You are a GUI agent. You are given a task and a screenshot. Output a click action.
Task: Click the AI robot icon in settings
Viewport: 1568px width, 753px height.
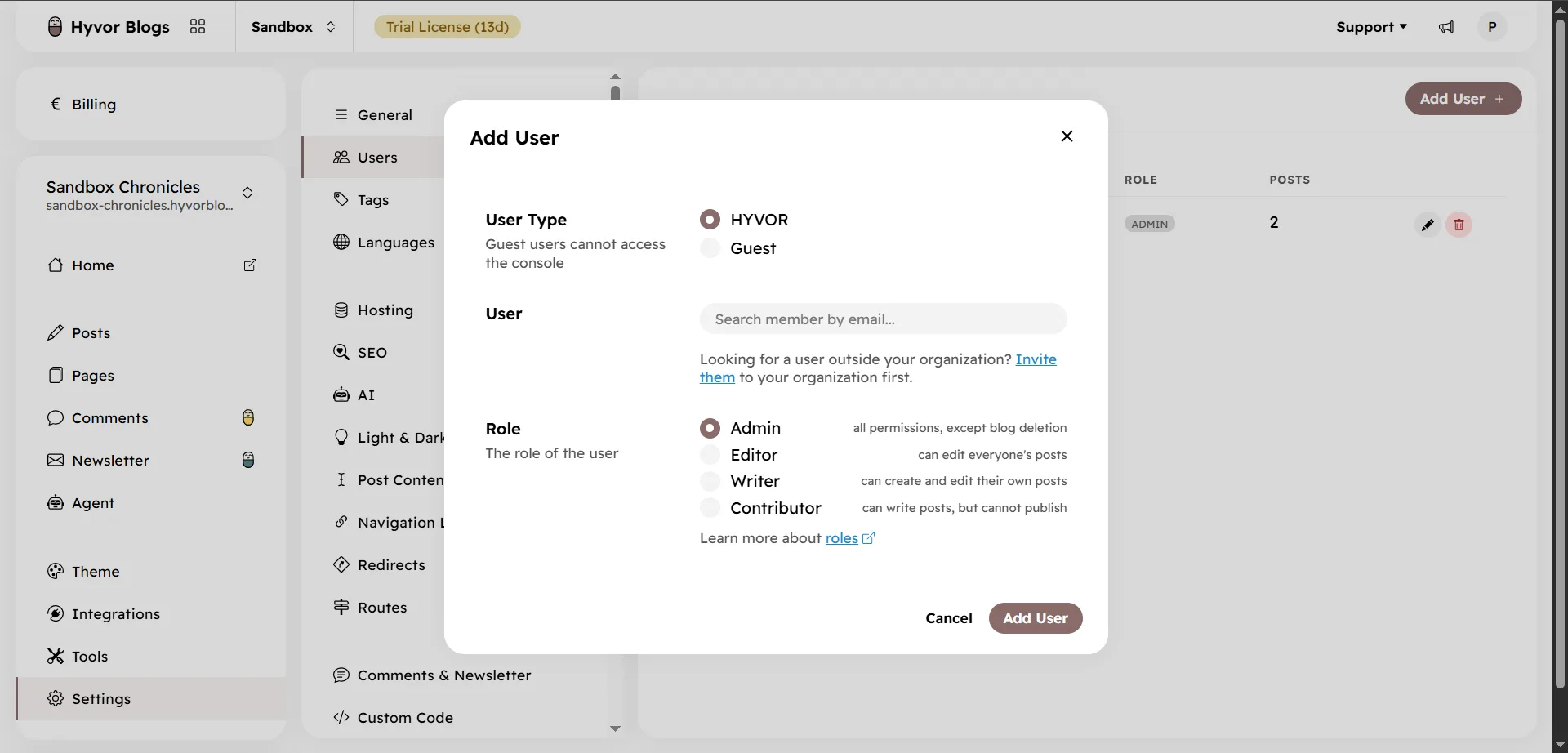tap(341, 394)
